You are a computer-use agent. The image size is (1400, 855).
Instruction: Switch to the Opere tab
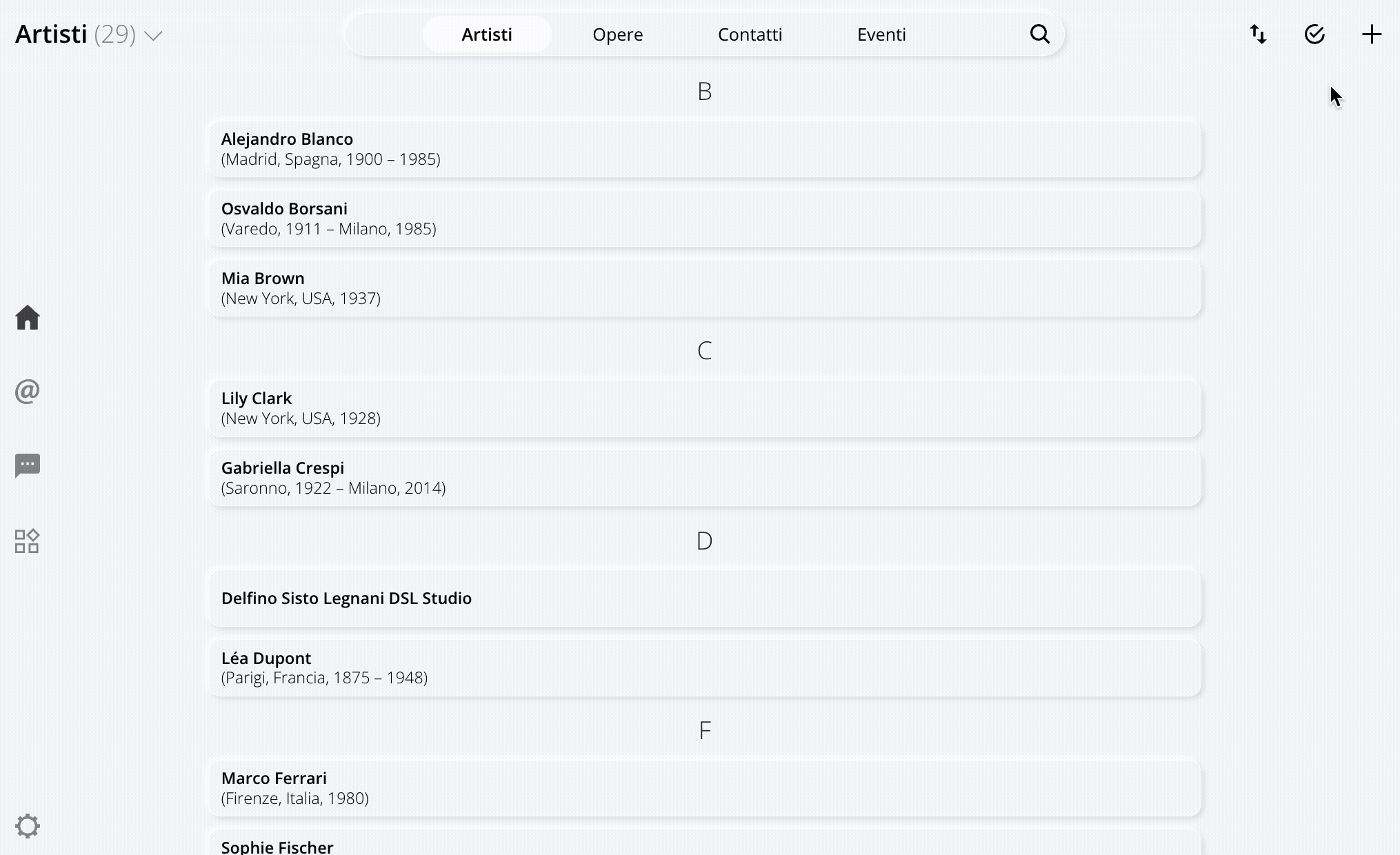(x=618, y=34)
